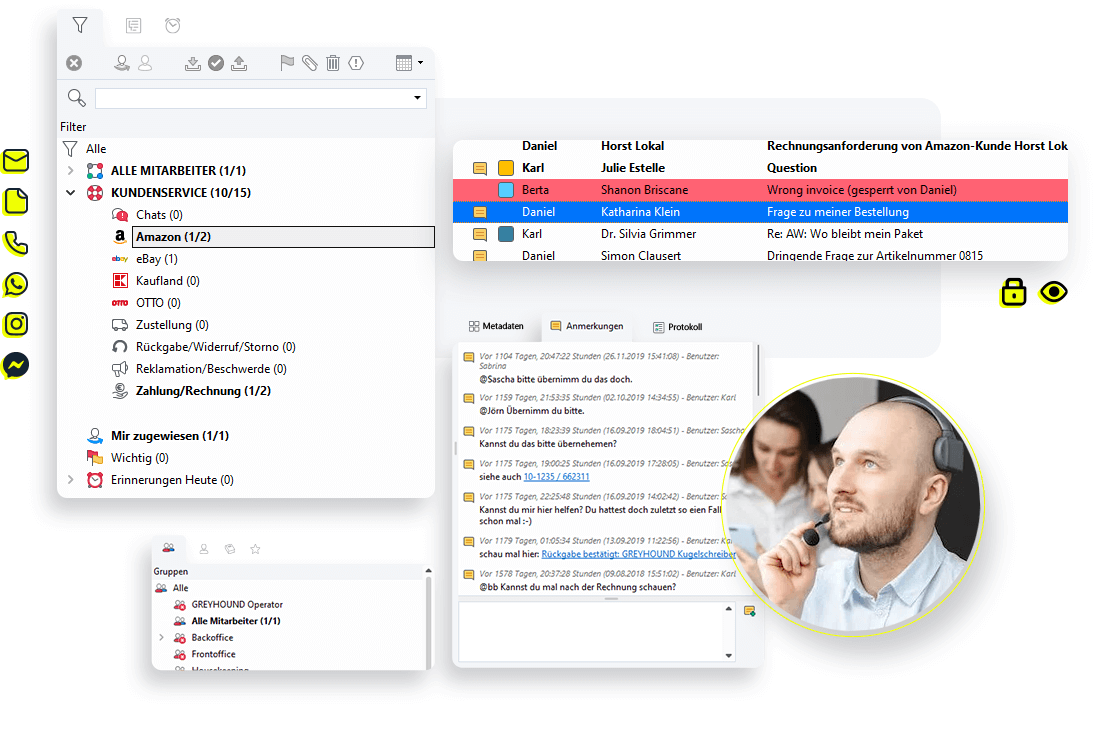Click the yellow phone icon
1100x730 pixels.
pyautogui.click(x=16, y=243)
